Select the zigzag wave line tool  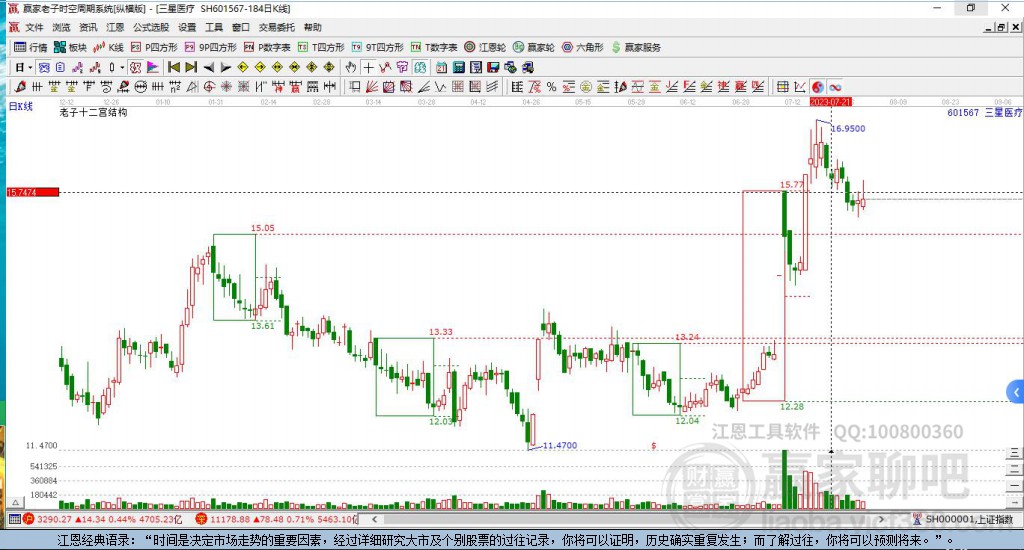pyautogui.click(x=441, y=87)
